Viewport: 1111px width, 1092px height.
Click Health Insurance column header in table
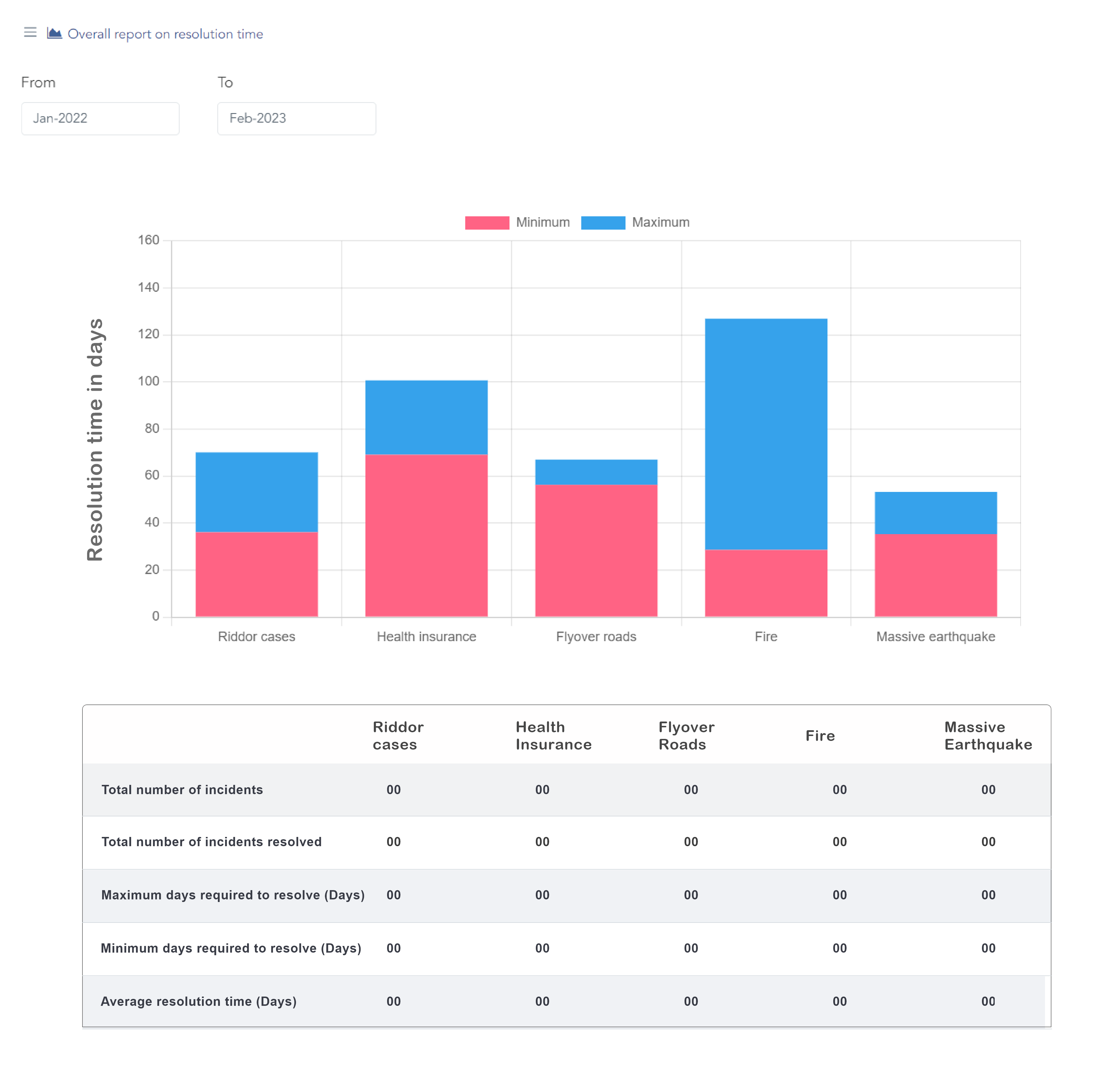[553, 735]
